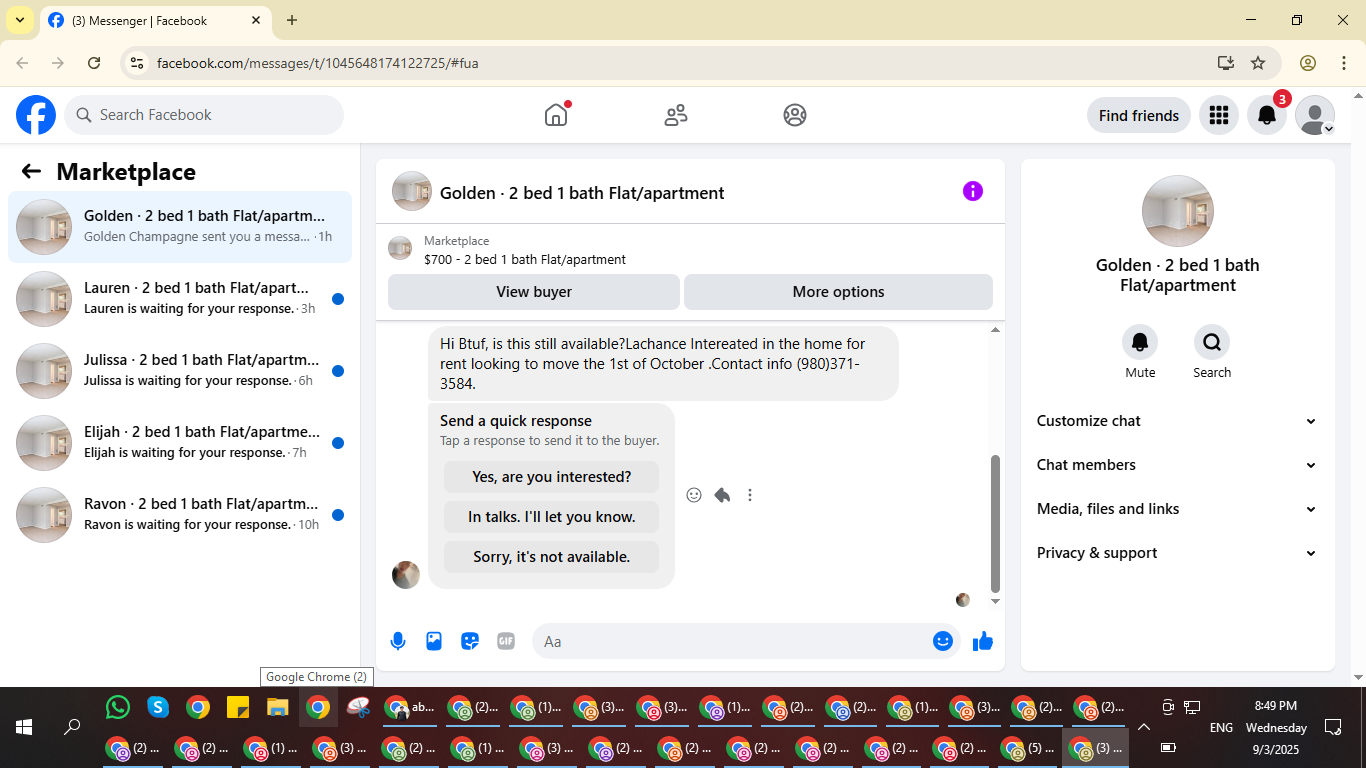Viewport: 1366px width, 768px height.
Task: Click the install app icon in address bar
Action: [x=1226, y=63]
